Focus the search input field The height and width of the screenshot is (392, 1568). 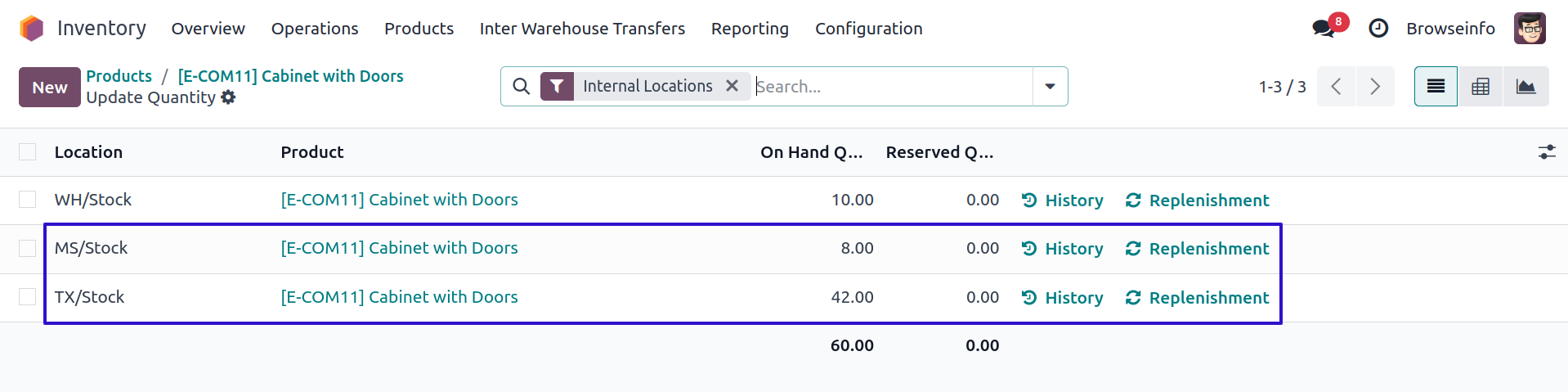[891, 87]
